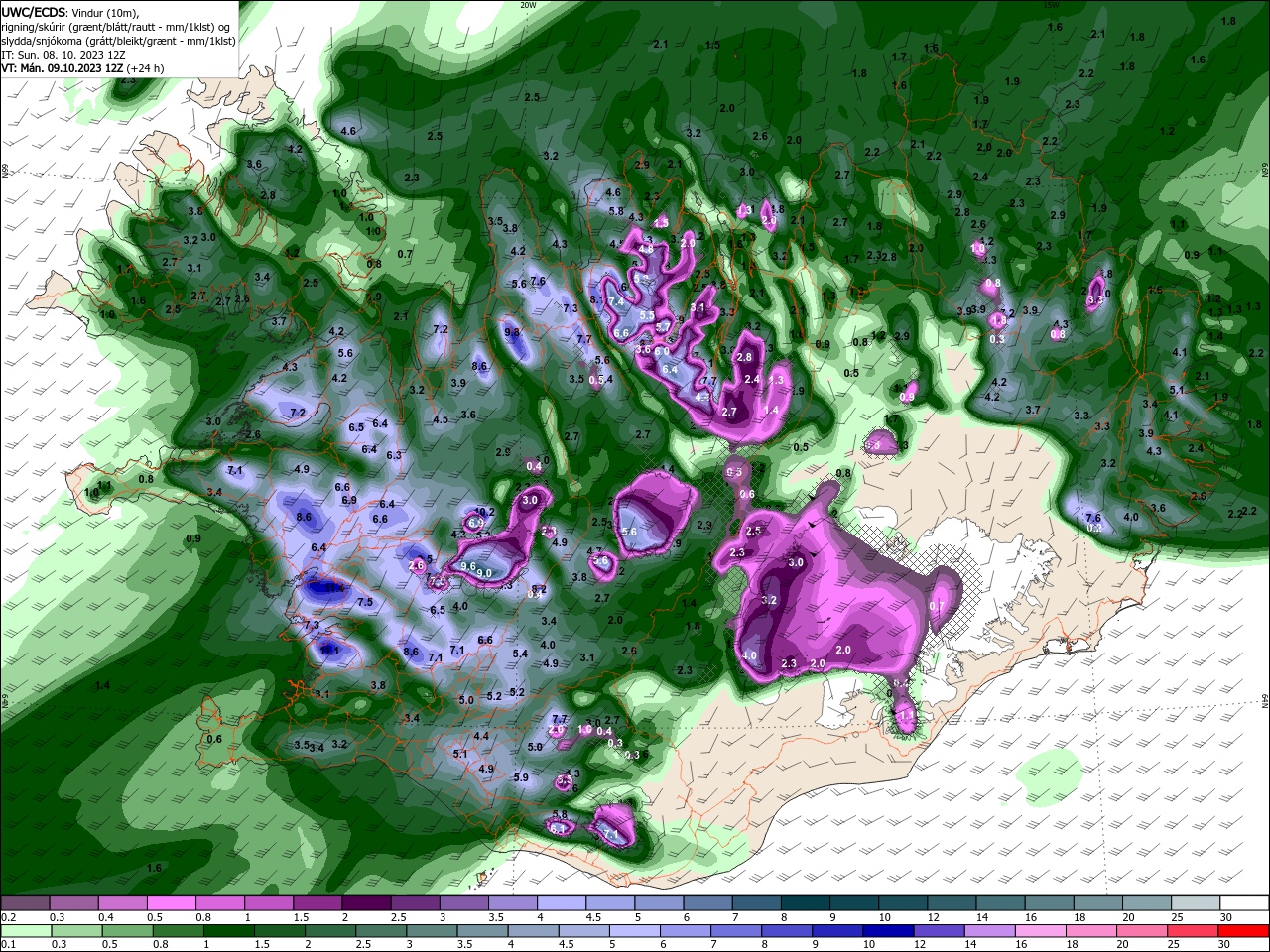Click the 64N latitude label on right edge

coord(1265,701)
